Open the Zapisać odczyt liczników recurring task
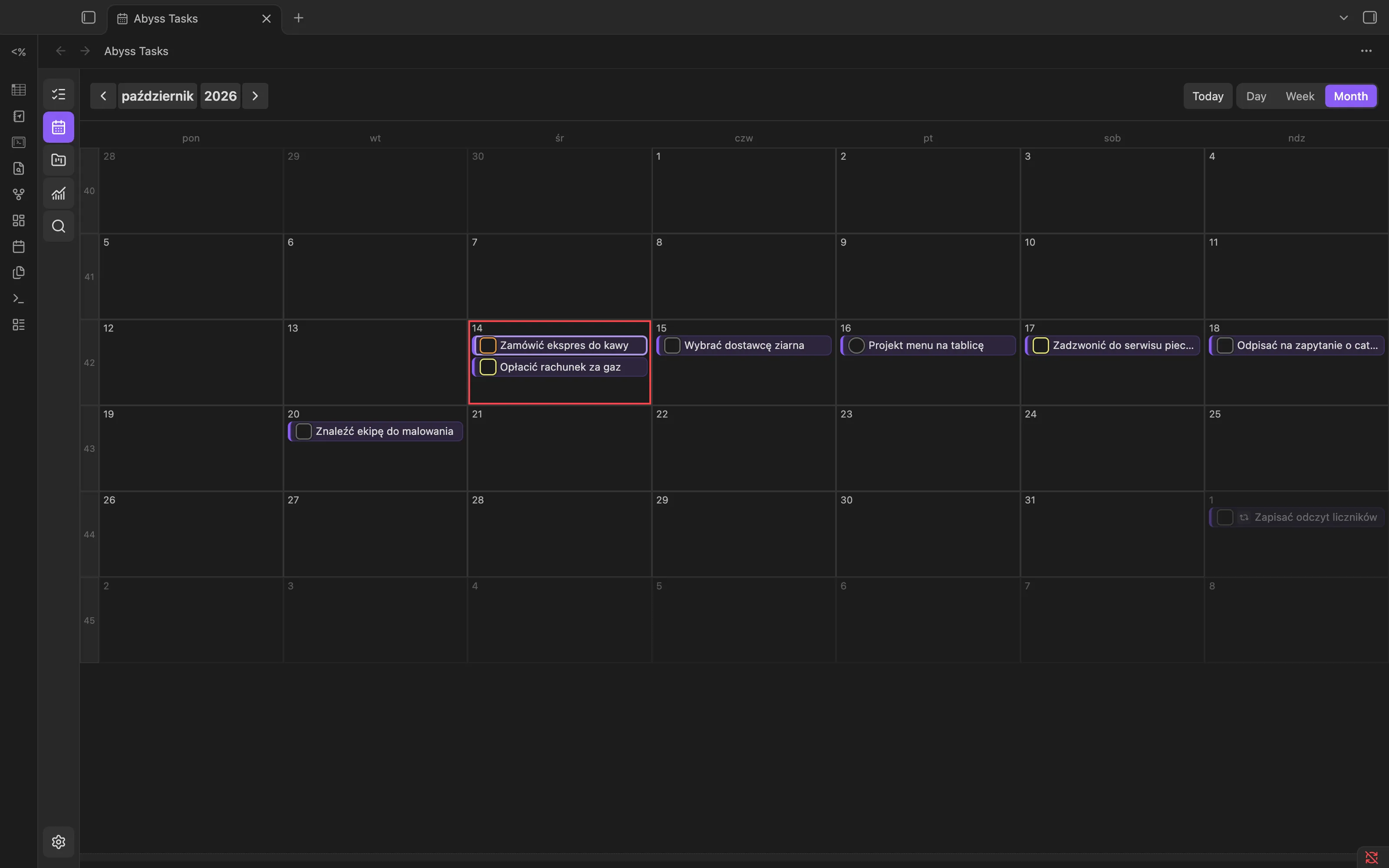 pos(1297,517)
